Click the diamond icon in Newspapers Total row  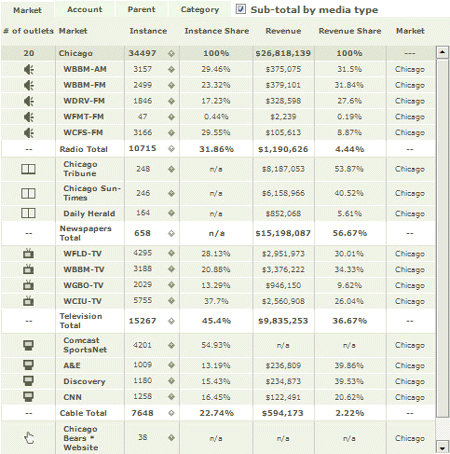coord(171,233)
